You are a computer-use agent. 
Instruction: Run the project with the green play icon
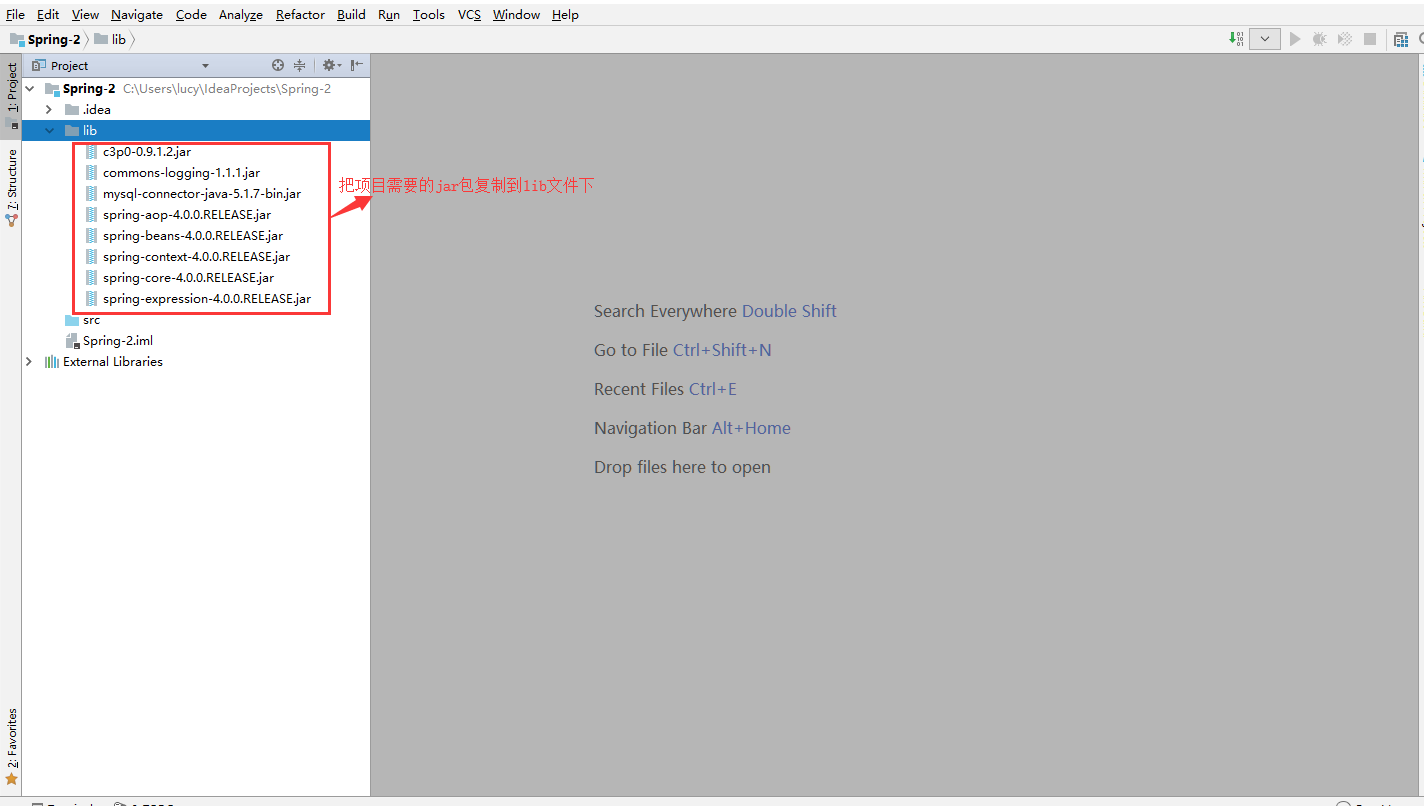pos(1295,39)
